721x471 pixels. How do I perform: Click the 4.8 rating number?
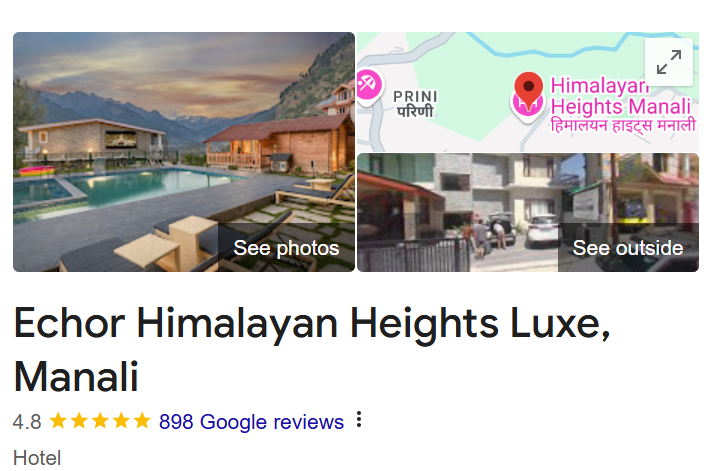pos(27,422)
